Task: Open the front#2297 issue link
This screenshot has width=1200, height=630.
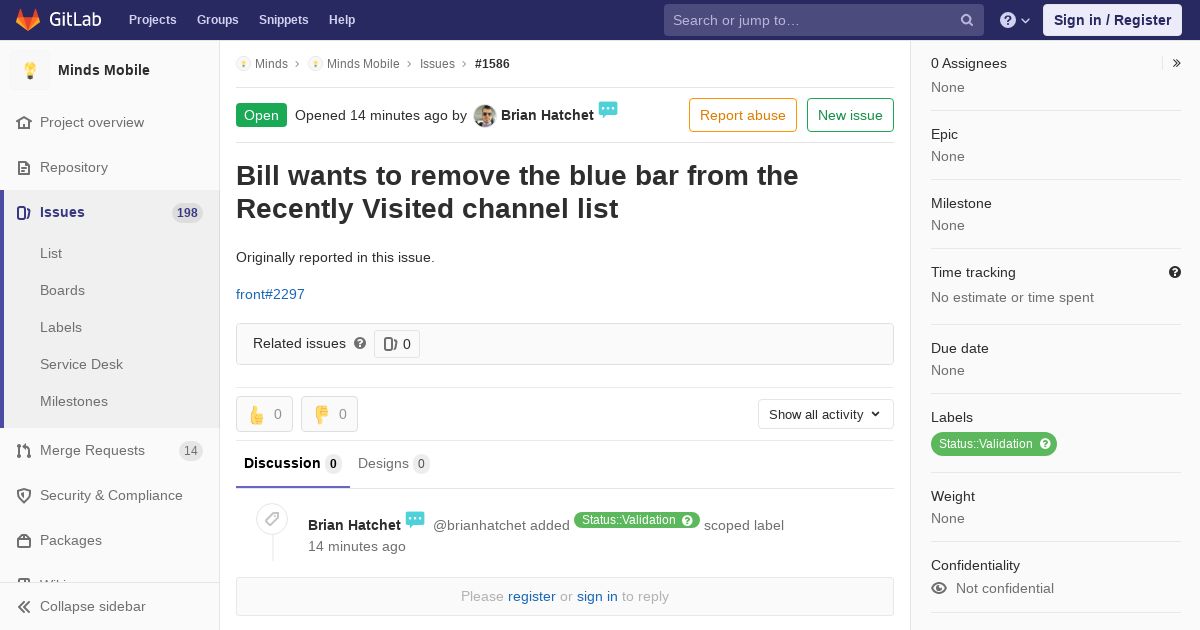Action: [x=270, y=294]
